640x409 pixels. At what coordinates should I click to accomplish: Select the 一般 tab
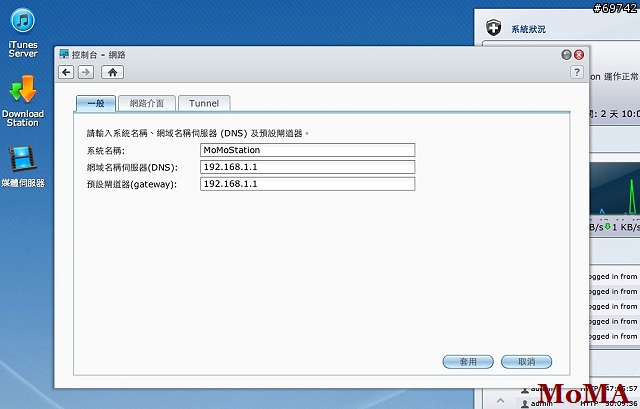coord(96,103)
